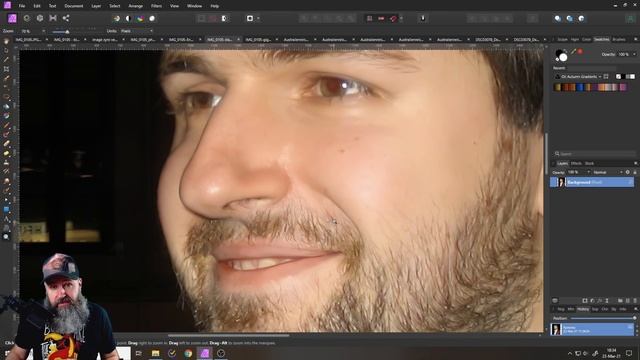Select the Flood Fill tool
Image resolution: width=640 pixels, height=360 pixels.
[x=6, y=107]
